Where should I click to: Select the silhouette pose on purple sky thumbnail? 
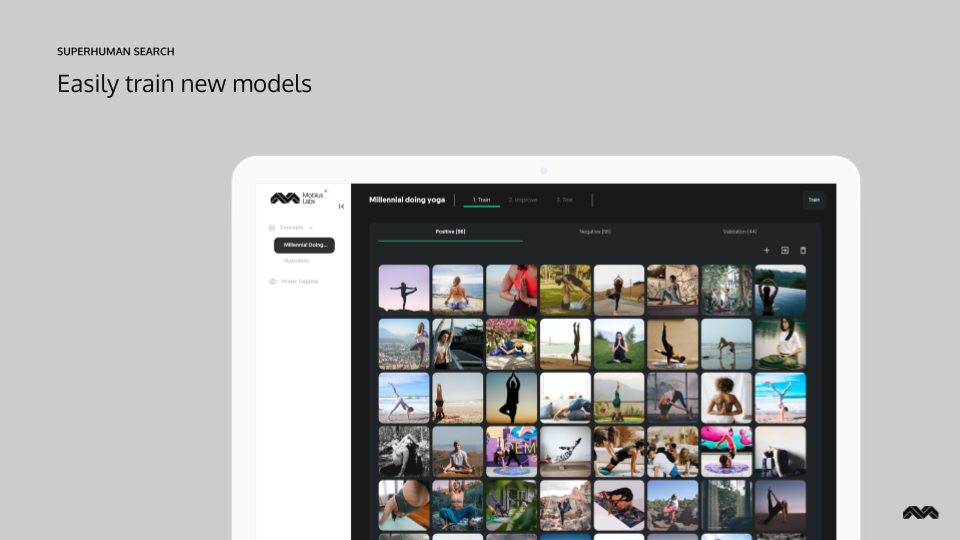(404, 290)
